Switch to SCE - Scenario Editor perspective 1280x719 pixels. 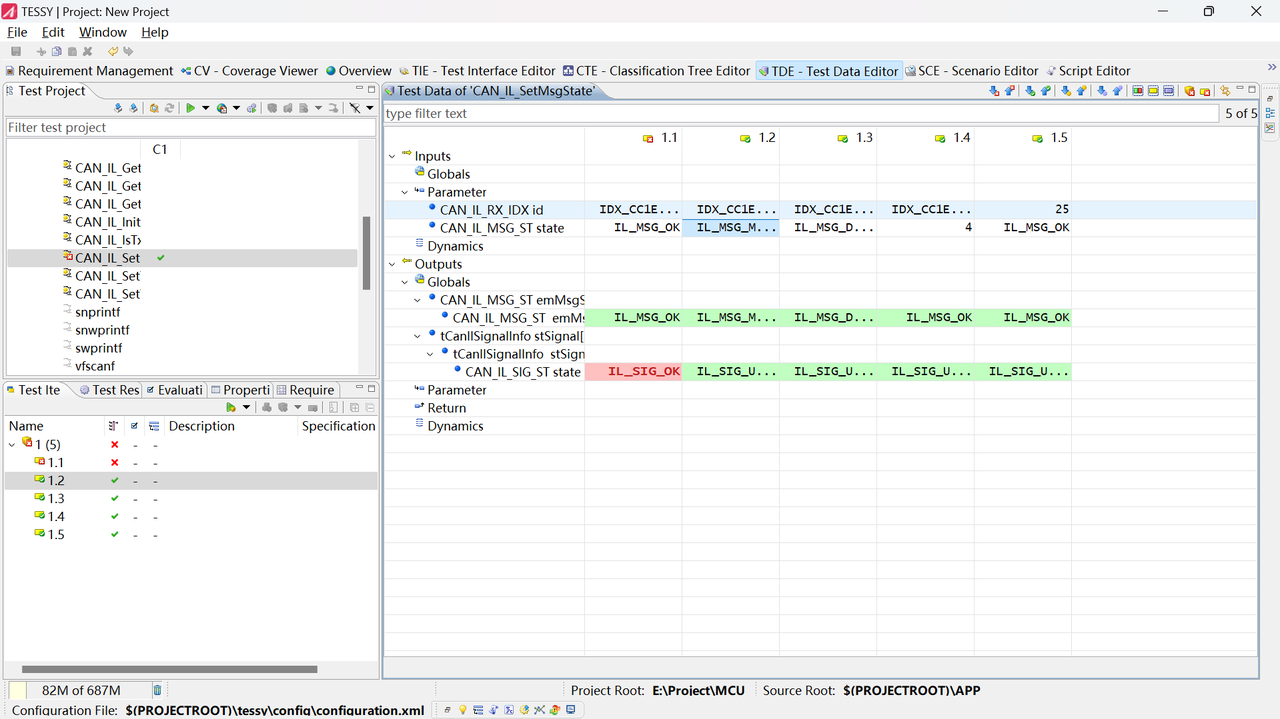pos(971,71)
